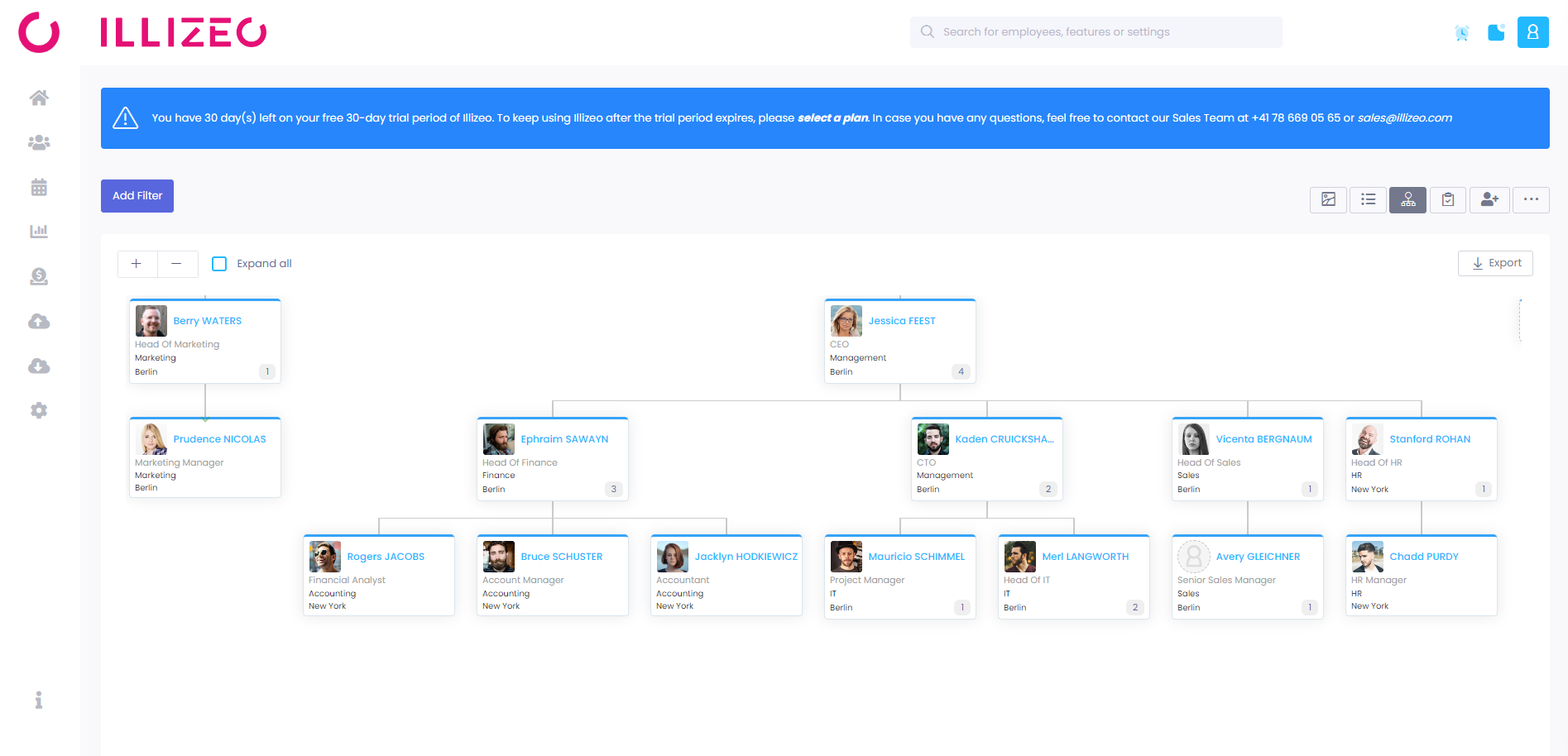
Task: Open the Home sidebar icon
Action: pyautogui.click(x=39, y=98)
